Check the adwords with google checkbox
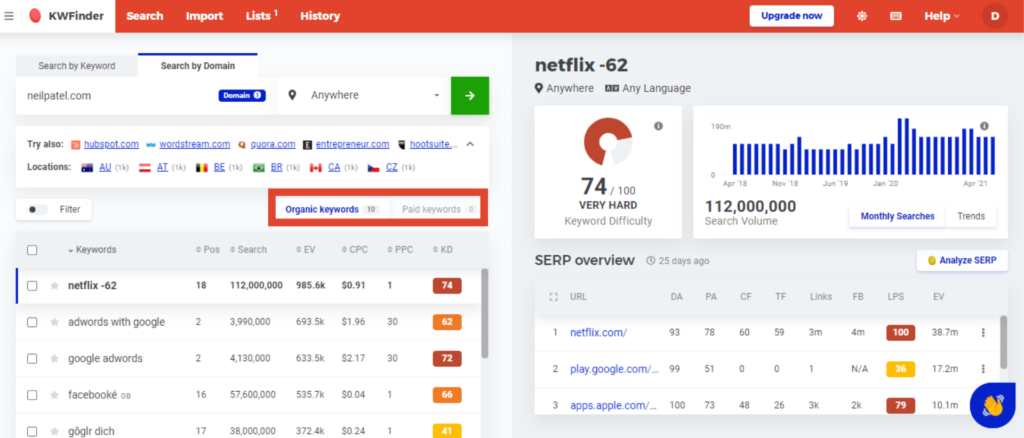This screenshot has width=1024, height=438. coord(32,322)
